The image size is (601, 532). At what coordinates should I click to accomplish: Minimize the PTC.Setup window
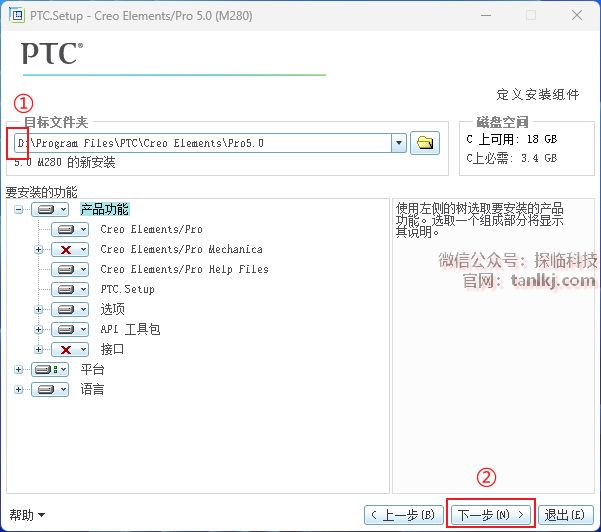point(486,15)
